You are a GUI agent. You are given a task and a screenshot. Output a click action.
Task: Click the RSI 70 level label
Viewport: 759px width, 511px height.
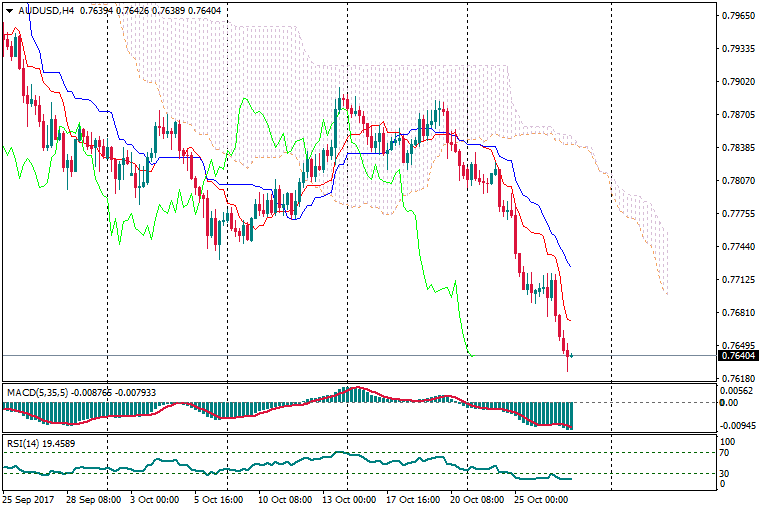coord(727,453)
